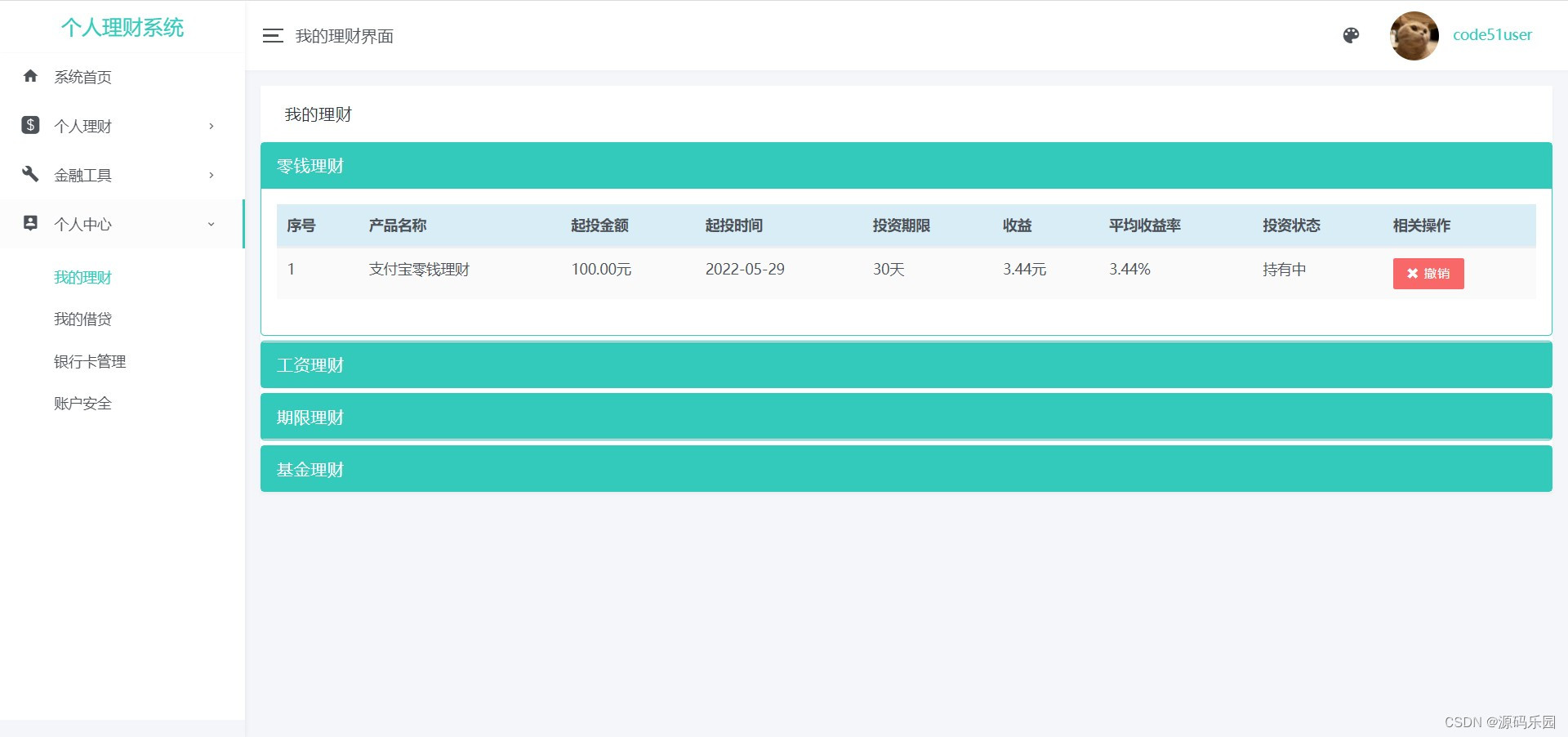The width and height of the screenshot is (1568, 737).
Task: Open 账户安全 in the sidebar
Action: point(82,402)
